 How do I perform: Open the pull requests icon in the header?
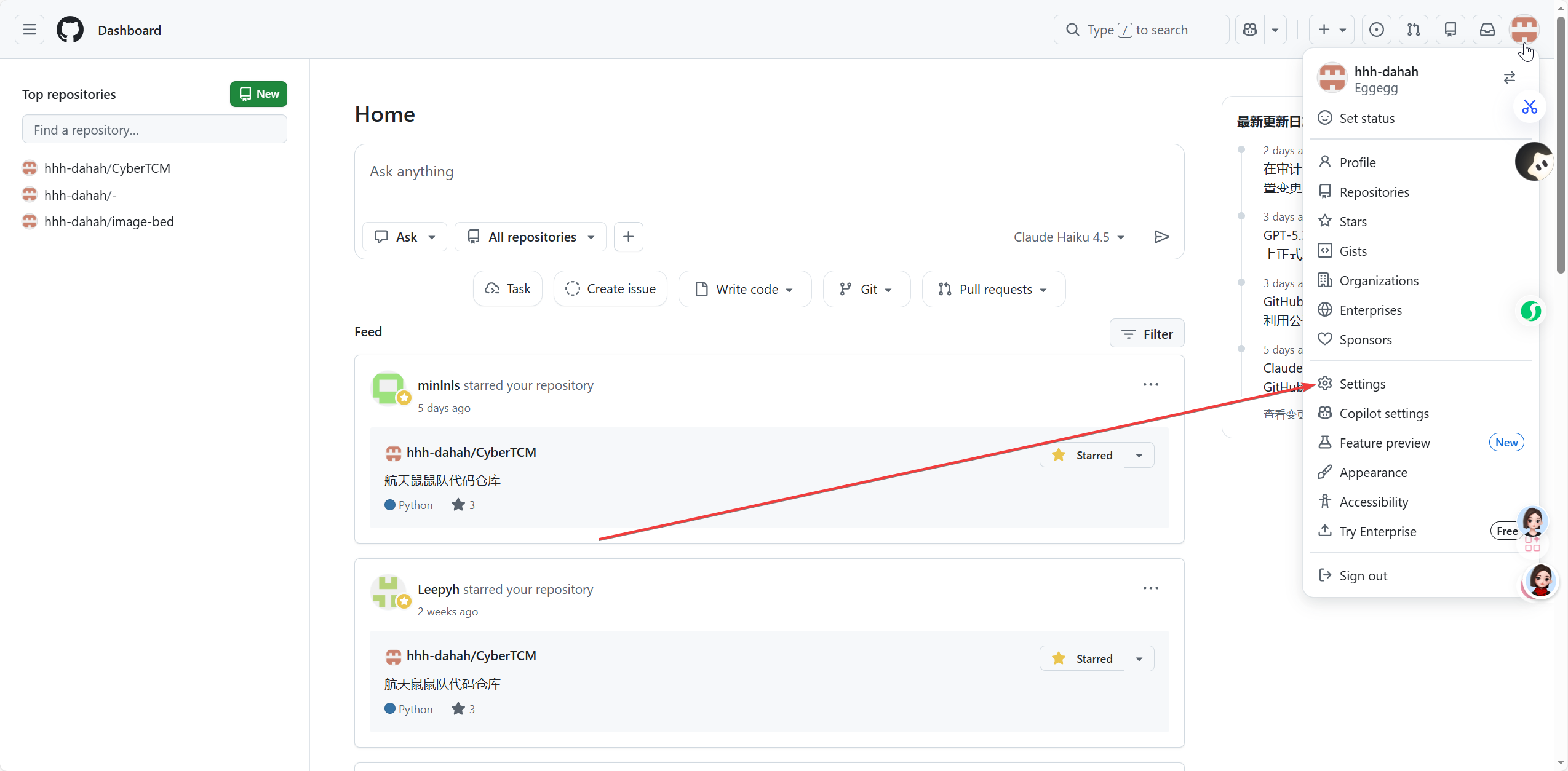click(x=1414, y=30)
